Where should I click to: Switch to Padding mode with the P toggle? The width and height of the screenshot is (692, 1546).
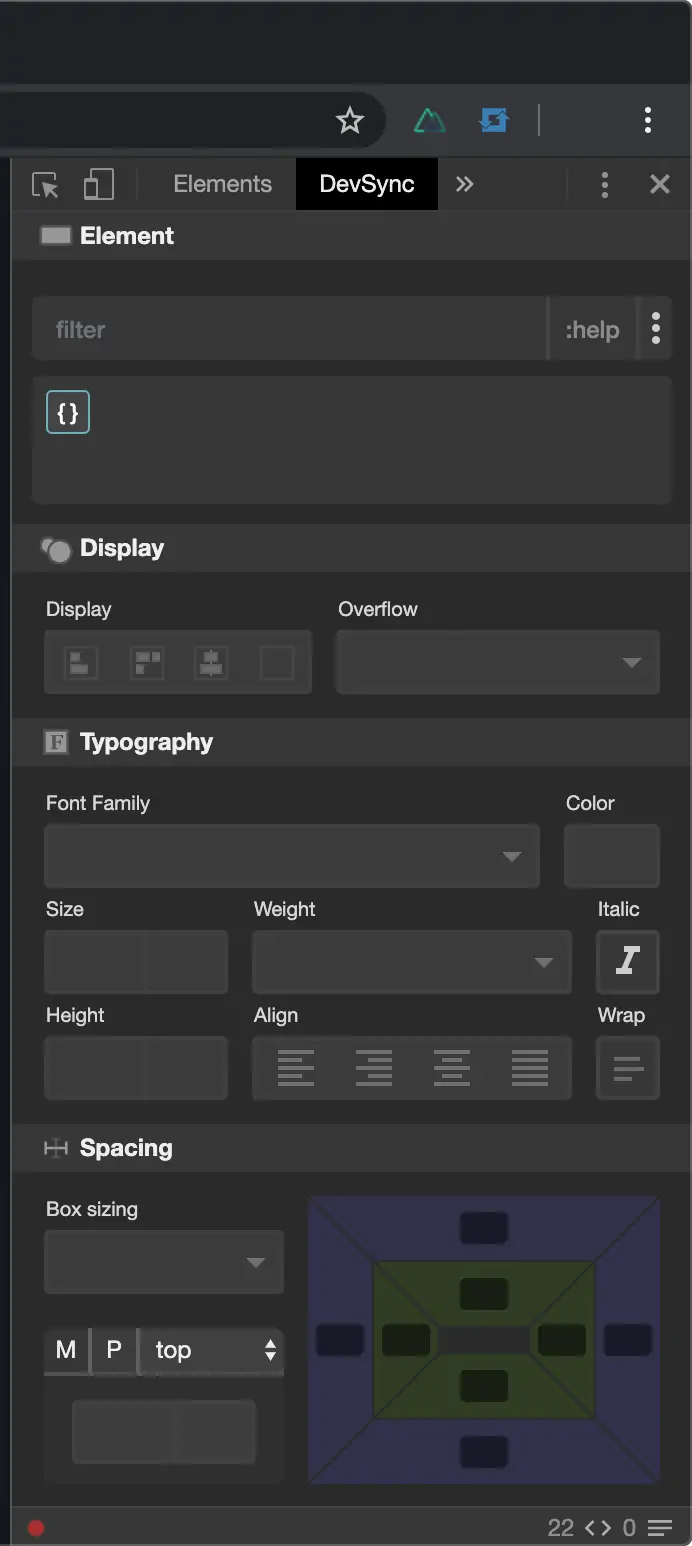click(113, 1350)
